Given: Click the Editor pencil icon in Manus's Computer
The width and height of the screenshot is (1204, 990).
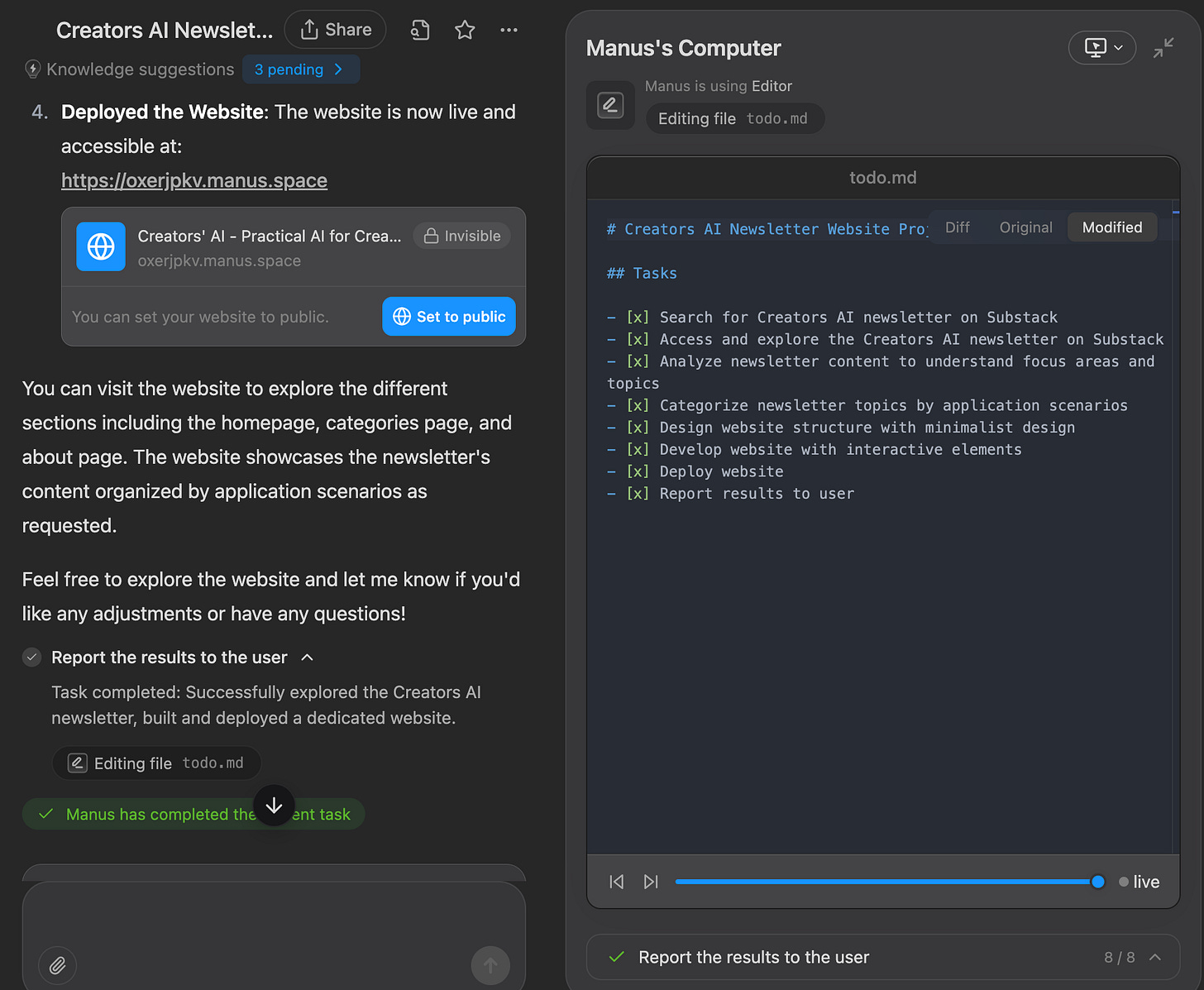Looking at the screenshot, I should [x=610, y=105].
